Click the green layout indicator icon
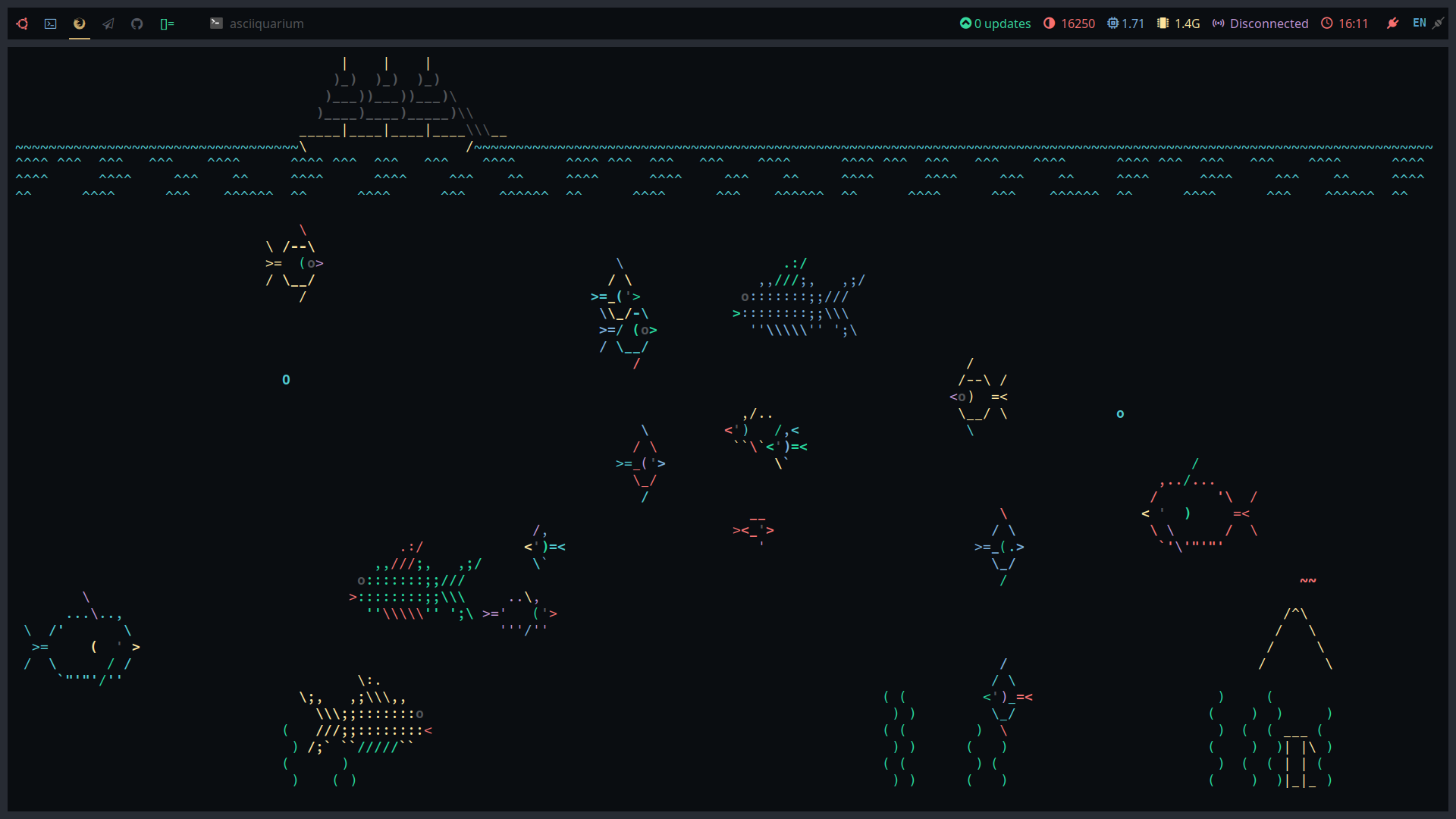This screenshot has width=1456, height=819. pyautogui.click(x=167, y=24)
